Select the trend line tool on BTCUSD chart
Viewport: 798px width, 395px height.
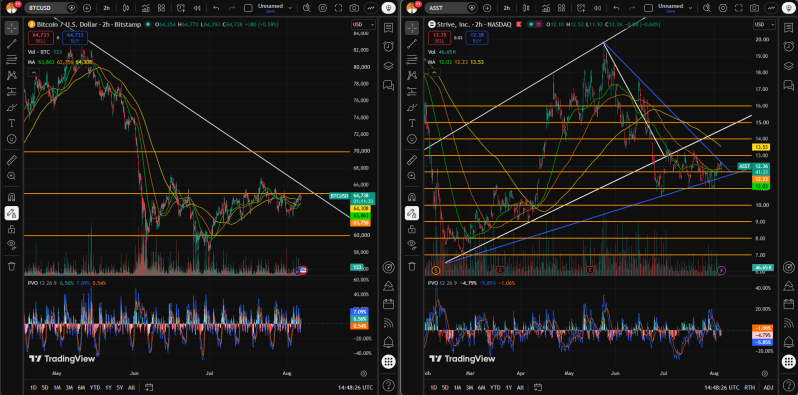tap(12, 44)
